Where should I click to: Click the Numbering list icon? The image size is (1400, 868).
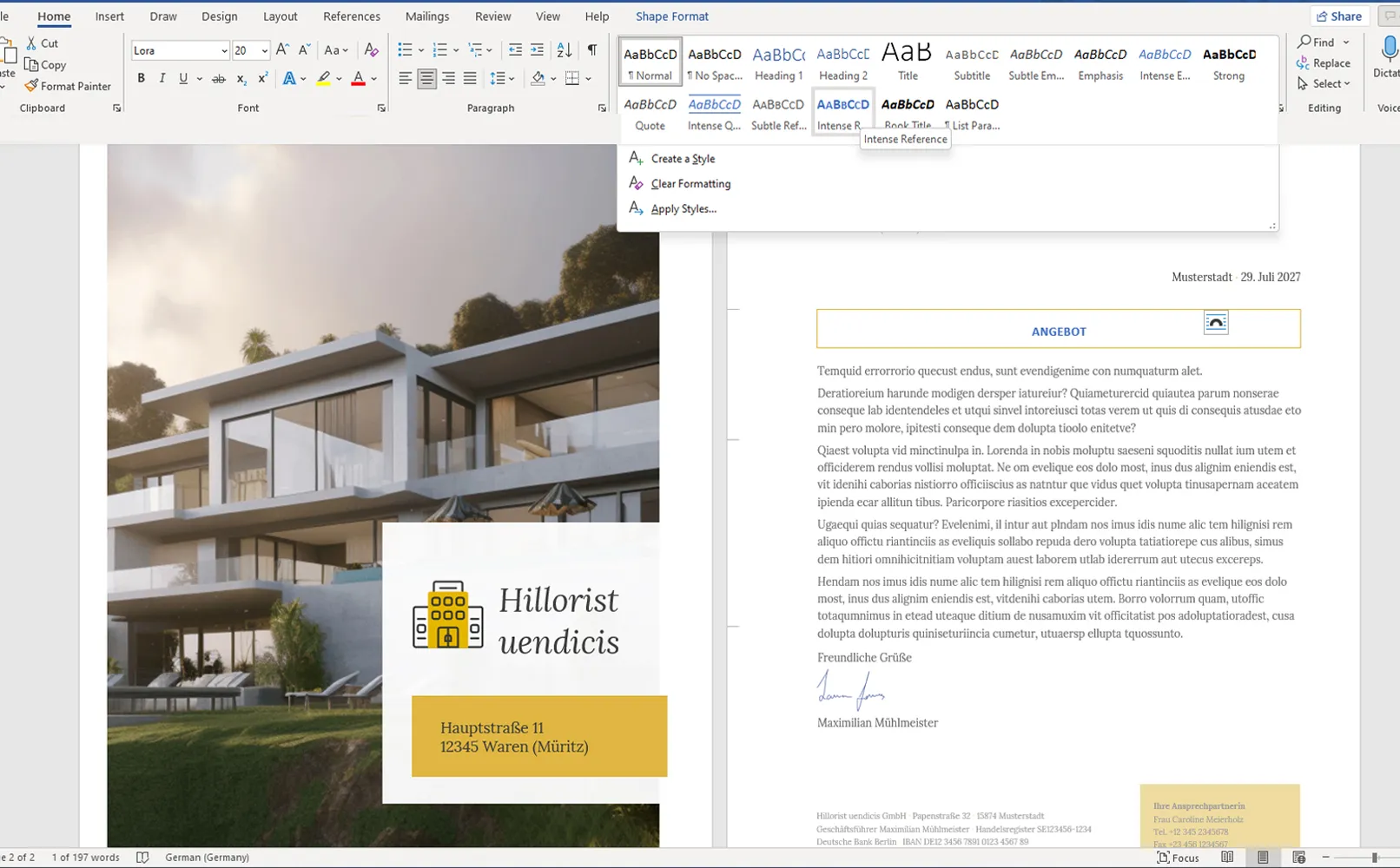[x=440, y=49]
